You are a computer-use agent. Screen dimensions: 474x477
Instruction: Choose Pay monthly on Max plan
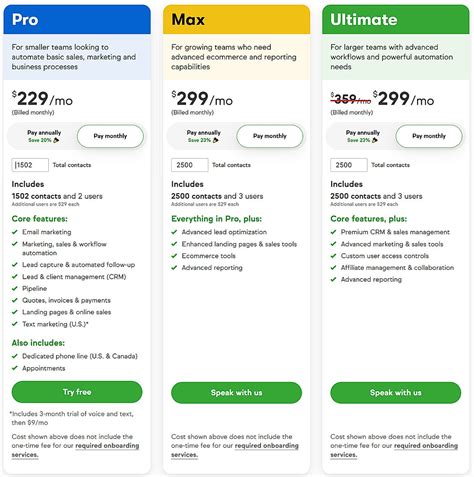click(x=270, y=136)
